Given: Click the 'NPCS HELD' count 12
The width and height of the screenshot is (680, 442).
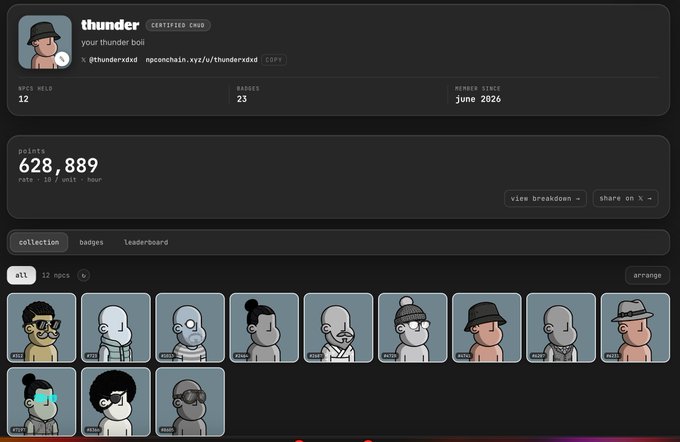Looking at the screenshot, I should (x=23, y=99).
